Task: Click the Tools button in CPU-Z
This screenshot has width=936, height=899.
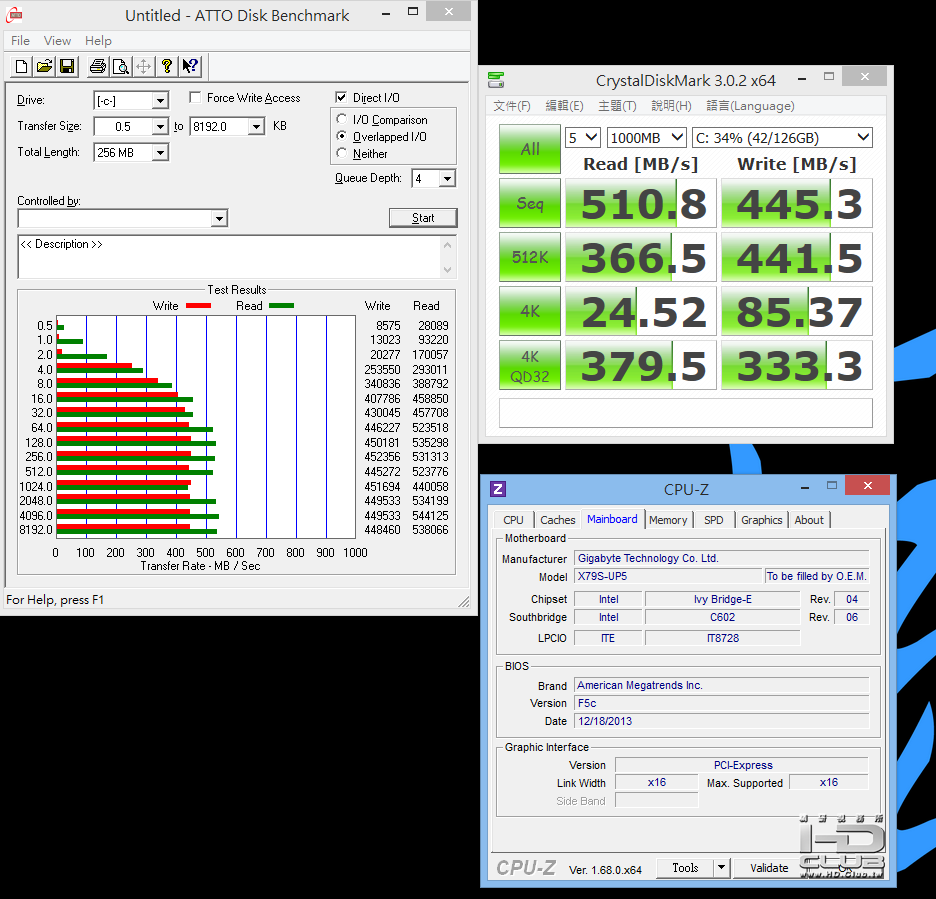Action: click(x=685, y=867)
